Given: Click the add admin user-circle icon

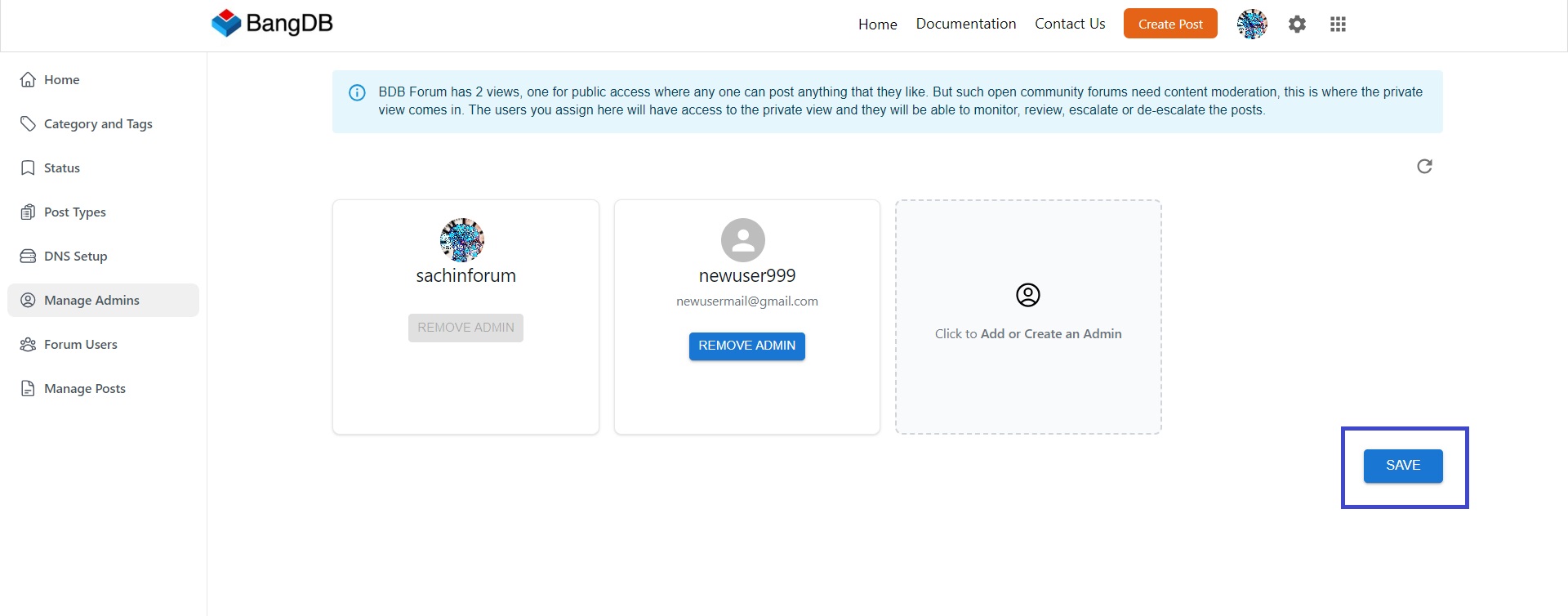Looking at the screenshot, I should (1027, 295).
